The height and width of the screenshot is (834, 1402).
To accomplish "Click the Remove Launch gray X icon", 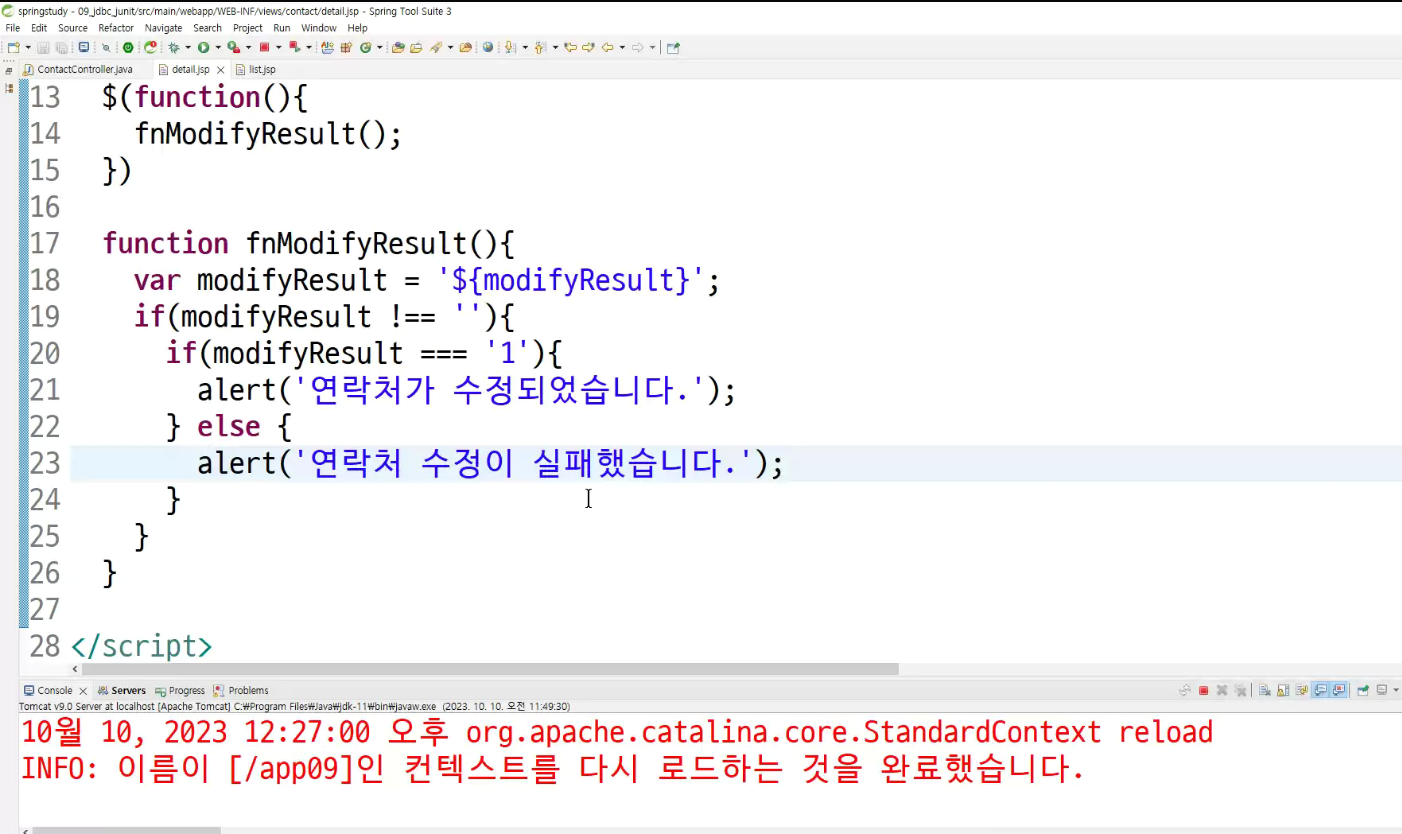I will click(1222, 690).
